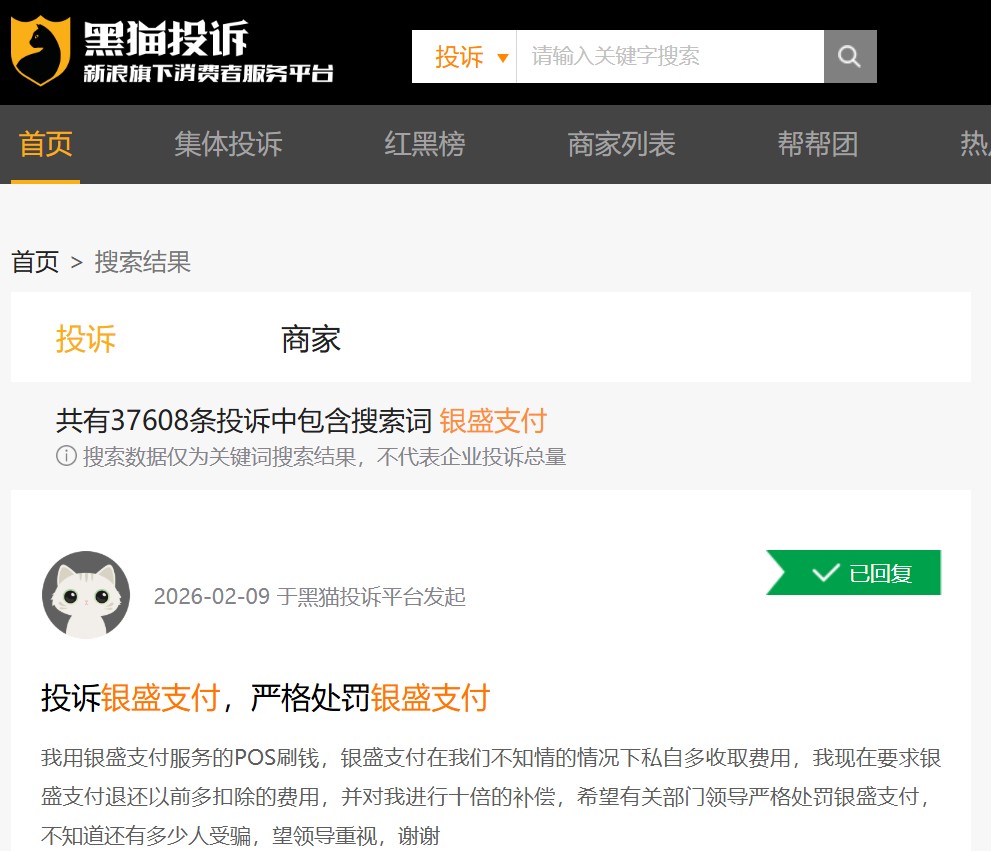Click 搜索结果 in the breadcrumb

(x=142, y=262)
